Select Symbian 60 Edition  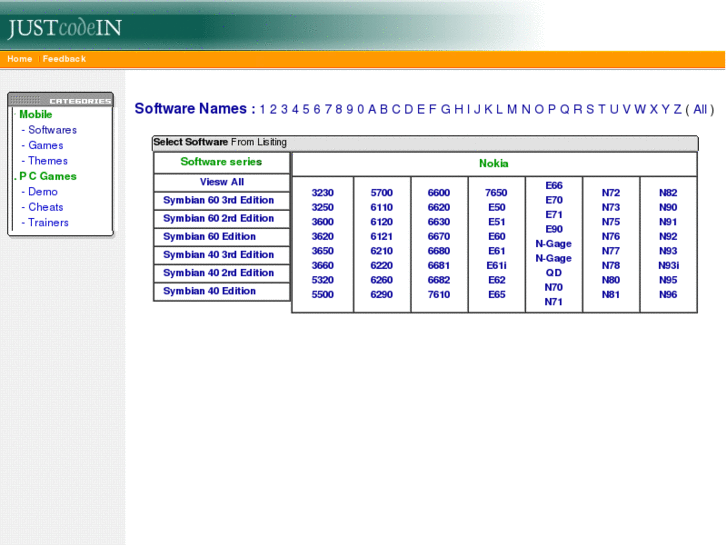209,237
